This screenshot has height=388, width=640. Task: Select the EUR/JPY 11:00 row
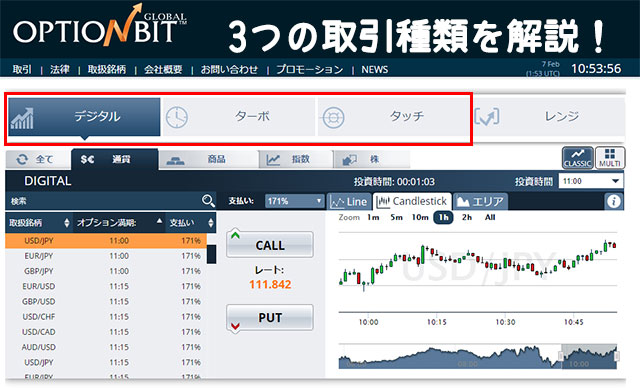click(x=106, y=256)
